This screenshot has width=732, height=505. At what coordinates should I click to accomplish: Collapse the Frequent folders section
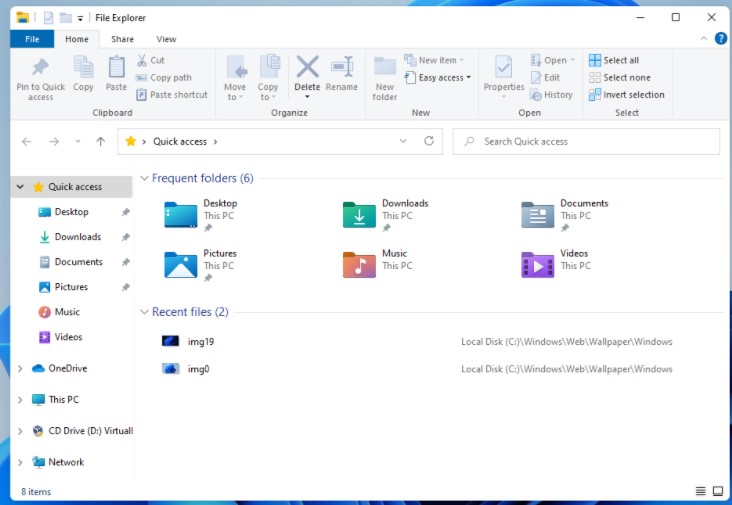click(144, 178)
